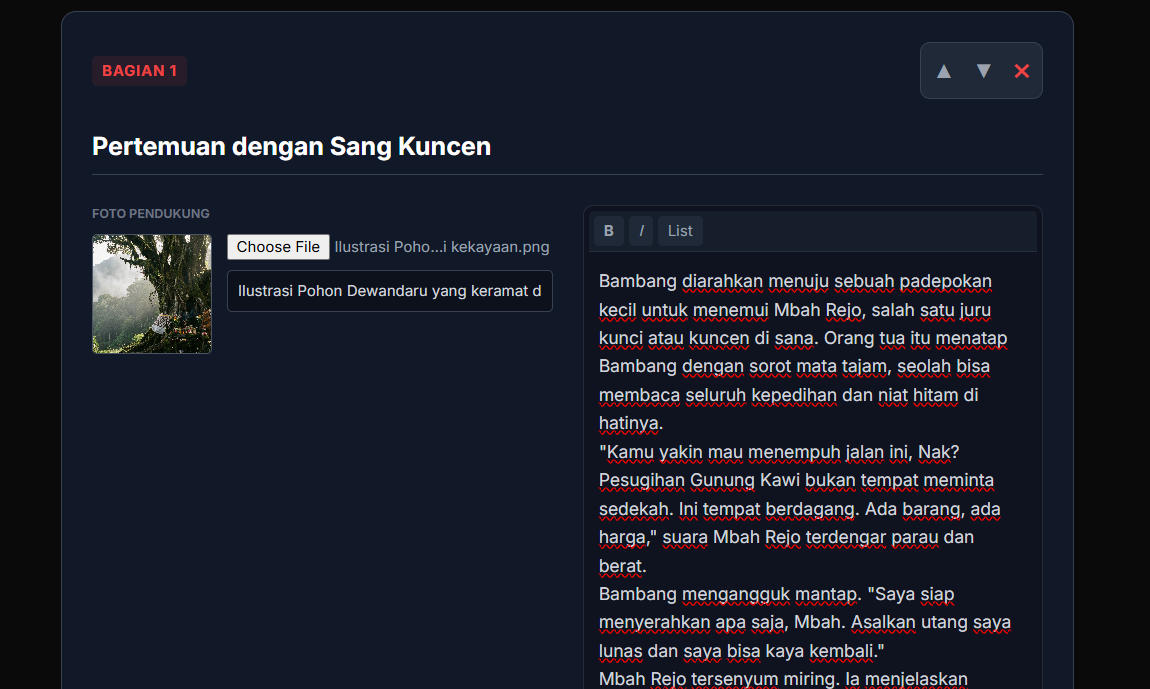Click the word 'berat.' in the editor
This screenshot has height=689, width=1150.
(x=622, y=566)
